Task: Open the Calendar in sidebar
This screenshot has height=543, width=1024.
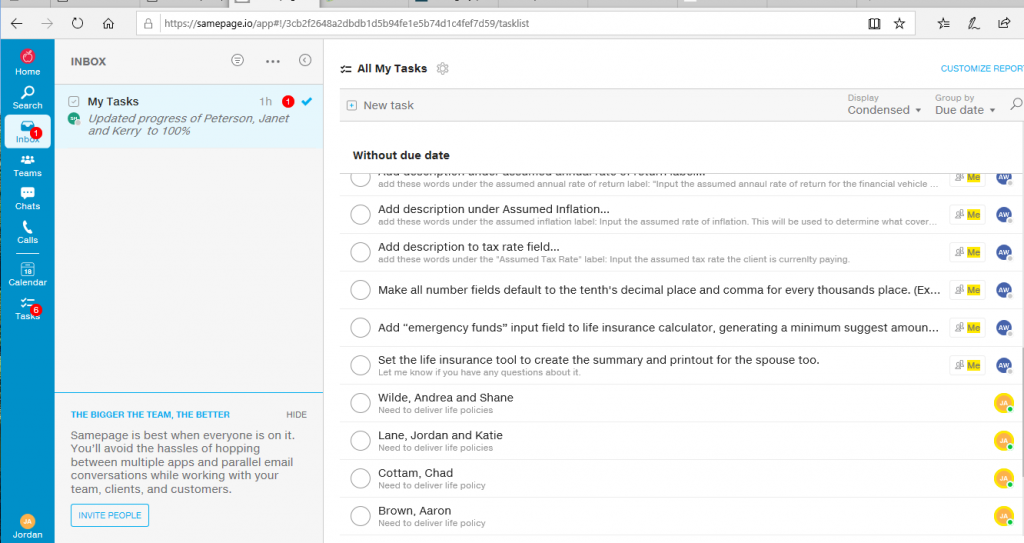Action: point(27,273)
